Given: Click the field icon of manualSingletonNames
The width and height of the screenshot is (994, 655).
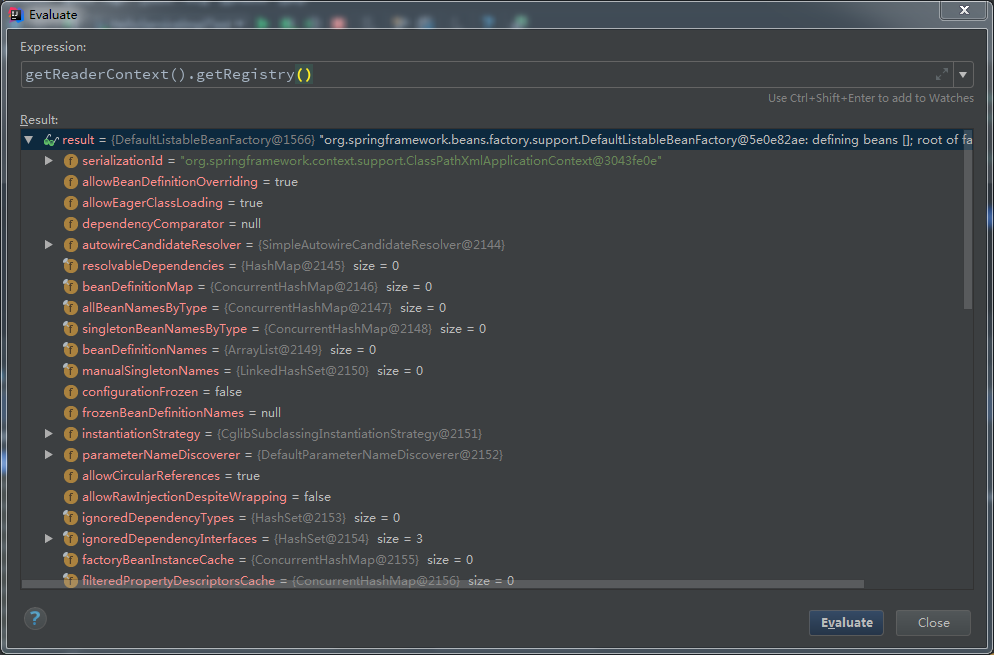Looking at the screenshot, I should (70, 370).
